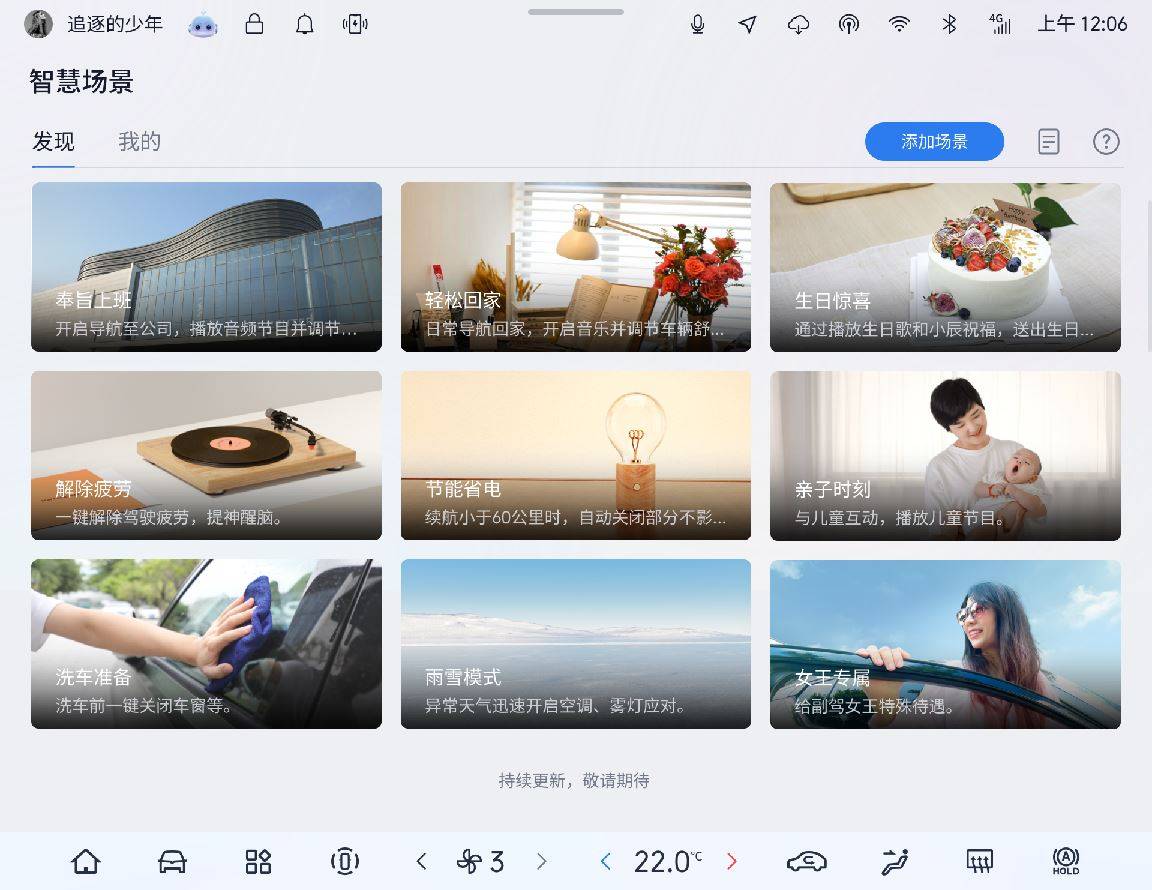Enable Auto Hold in the dock
This screenshot has width=1152, height=890.
click(1066, 860)
